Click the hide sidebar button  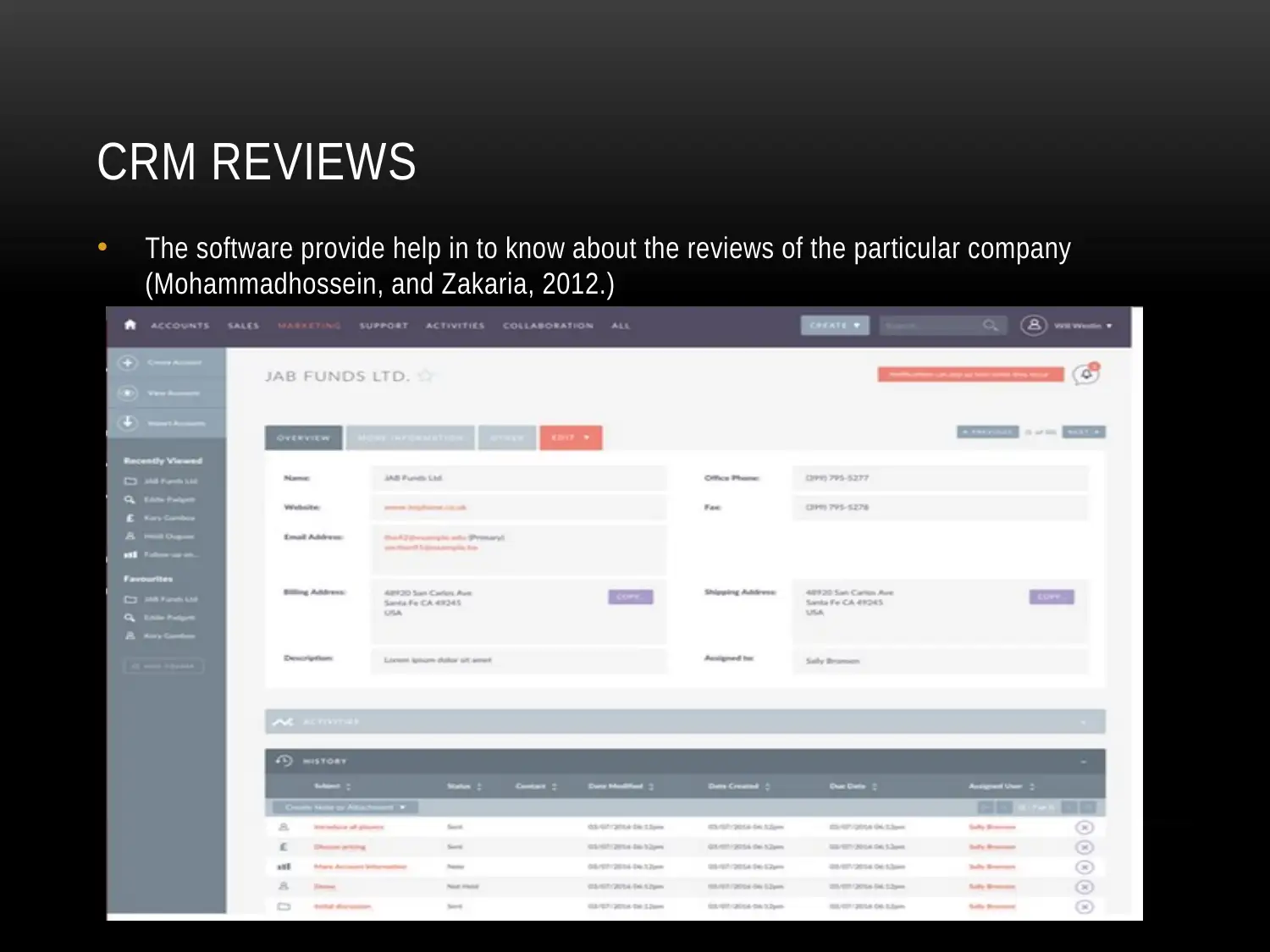[164, 666]
